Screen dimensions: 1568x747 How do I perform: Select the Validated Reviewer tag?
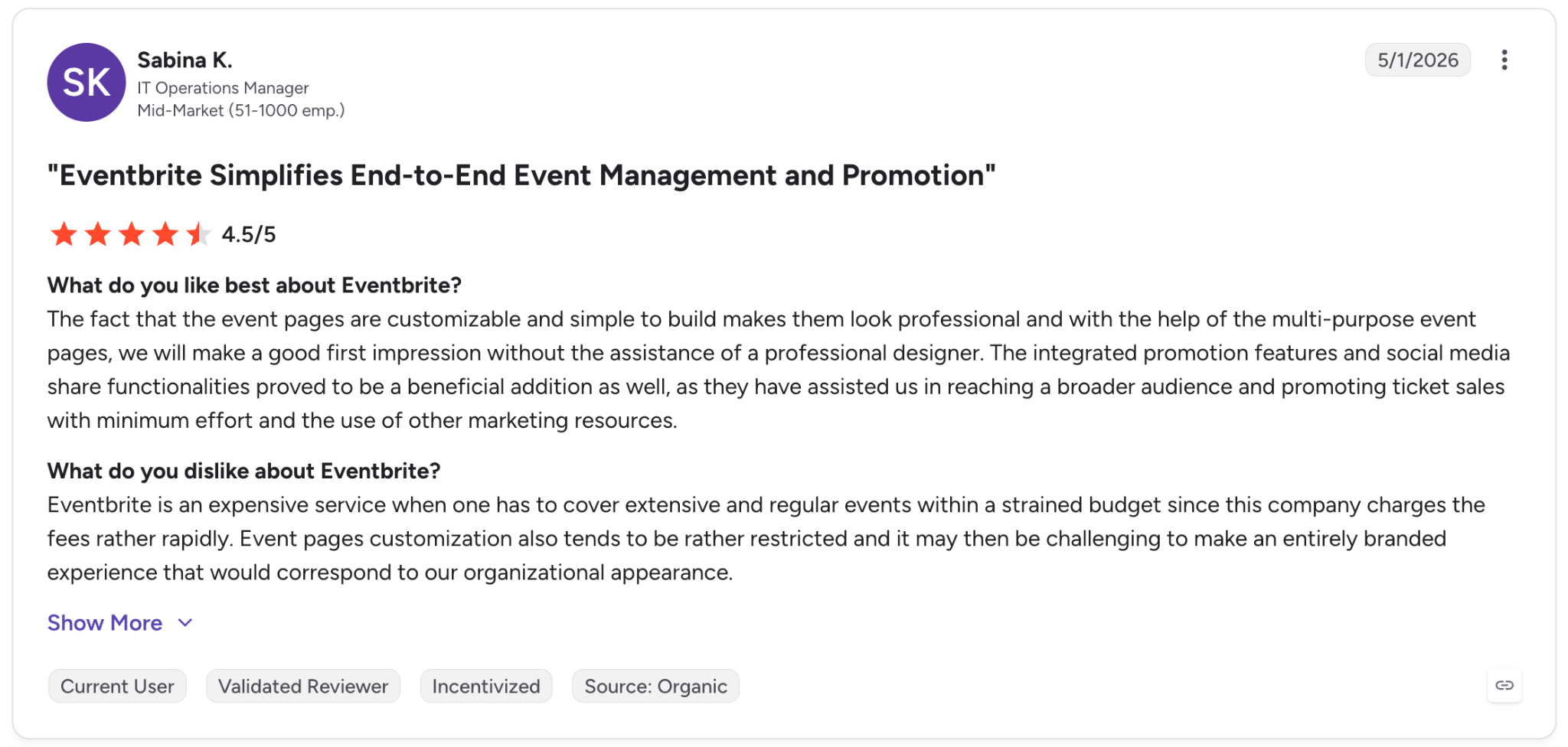point(303,686)
